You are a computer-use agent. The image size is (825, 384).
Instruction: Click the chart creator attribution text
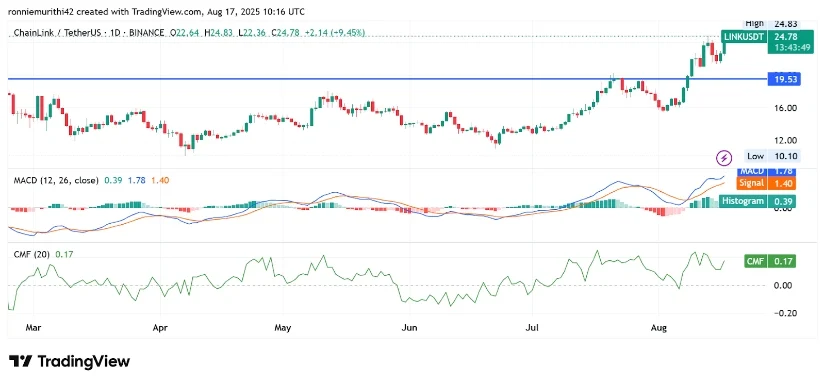(x=156, y=12)
